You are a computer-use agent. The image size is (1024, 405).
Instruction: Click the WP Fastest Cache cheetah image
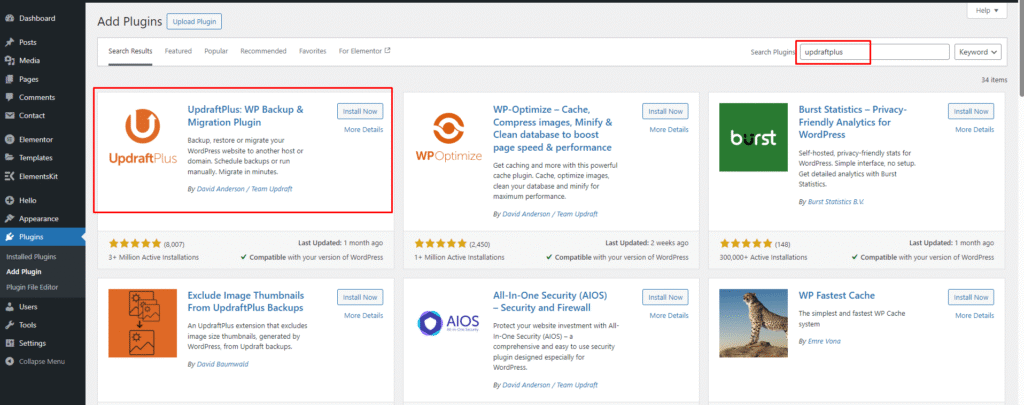tap(754, 323)
